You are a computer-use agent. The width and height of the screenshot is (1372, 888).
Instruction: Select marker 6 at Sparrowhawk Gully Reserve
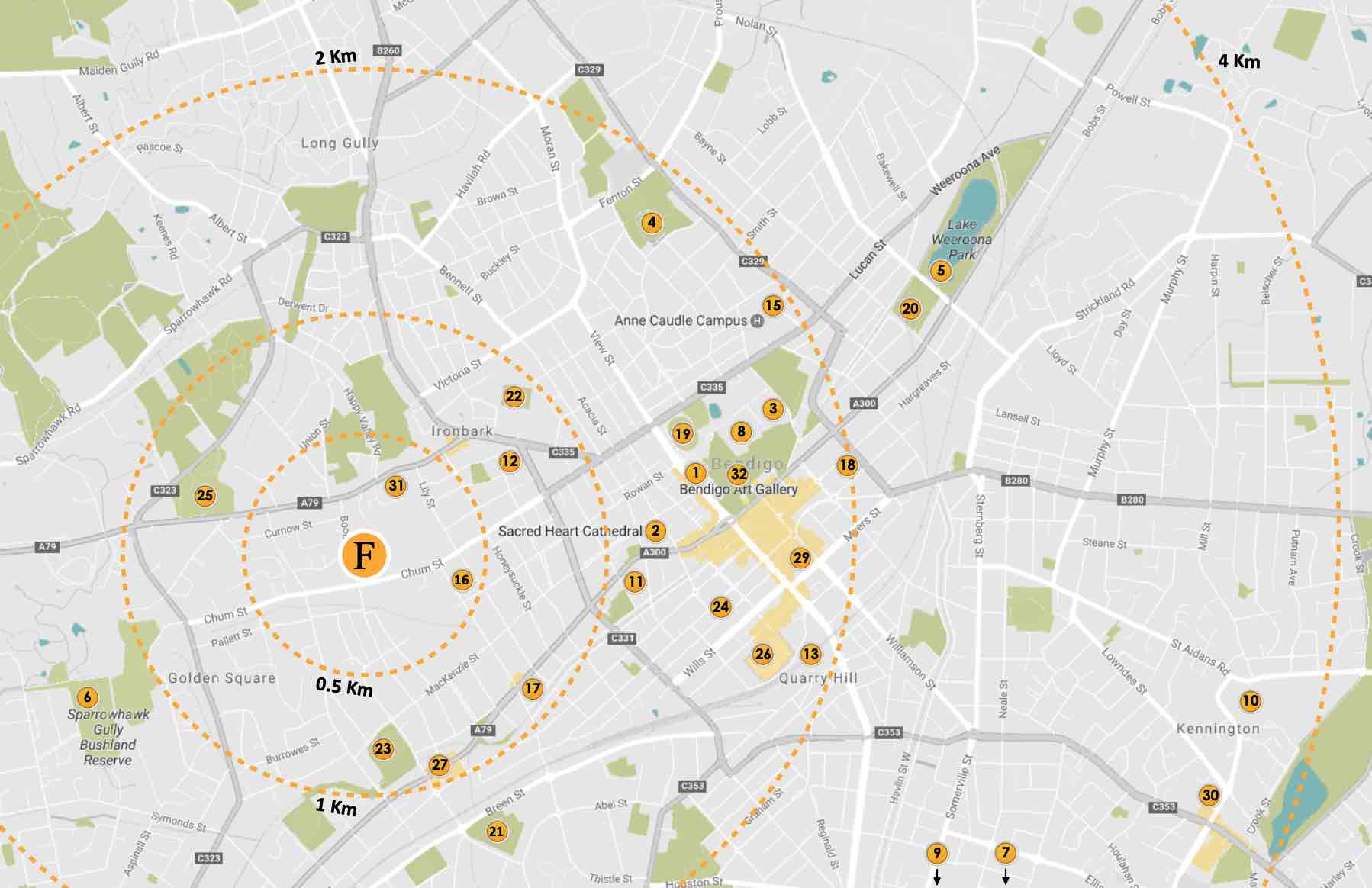pos(87,697)
